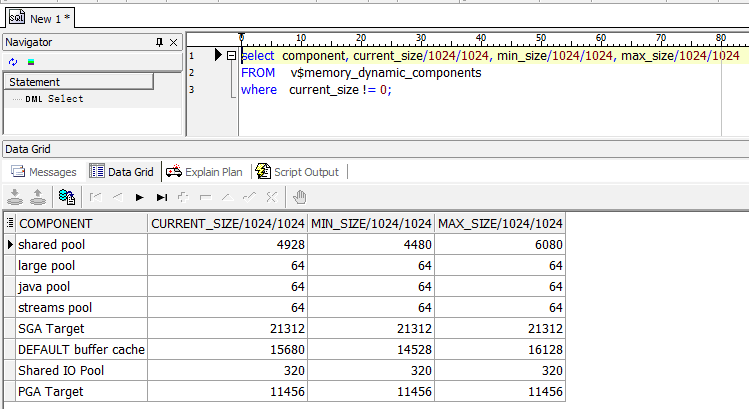Open the Messages tab
The width and height of the screenshot is (749, 409).
(43, 172)
